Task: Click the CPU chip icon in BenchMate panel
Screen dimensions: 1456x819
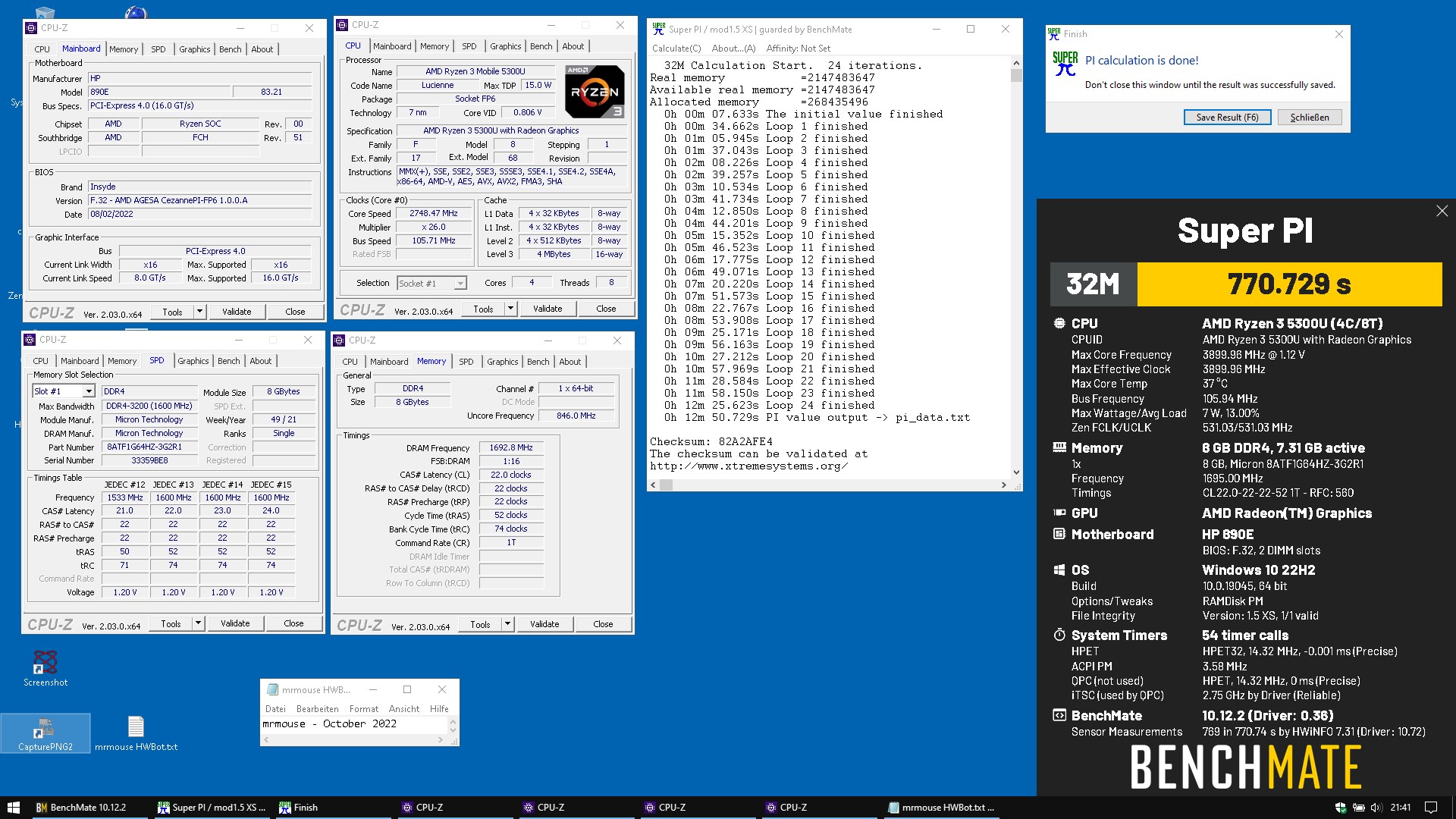Action: tap(1059, 323)
